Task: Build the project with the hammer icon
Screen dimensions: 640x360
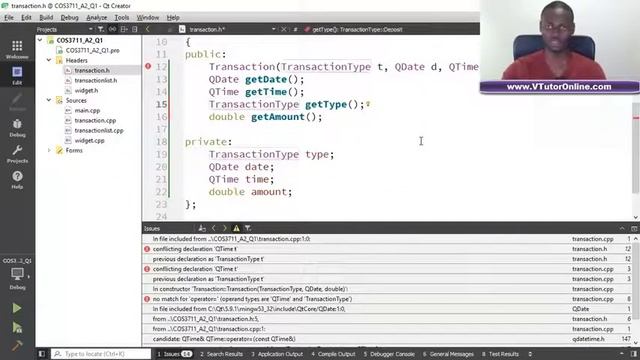Action: click(x=17, y=346)
